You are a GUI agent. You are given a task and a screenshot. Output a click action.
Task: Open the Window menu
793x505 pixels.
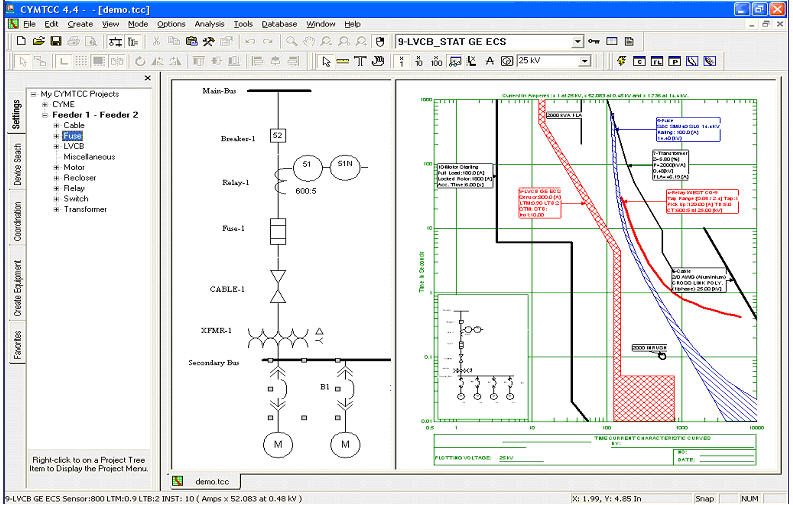(x=320, y=24)
